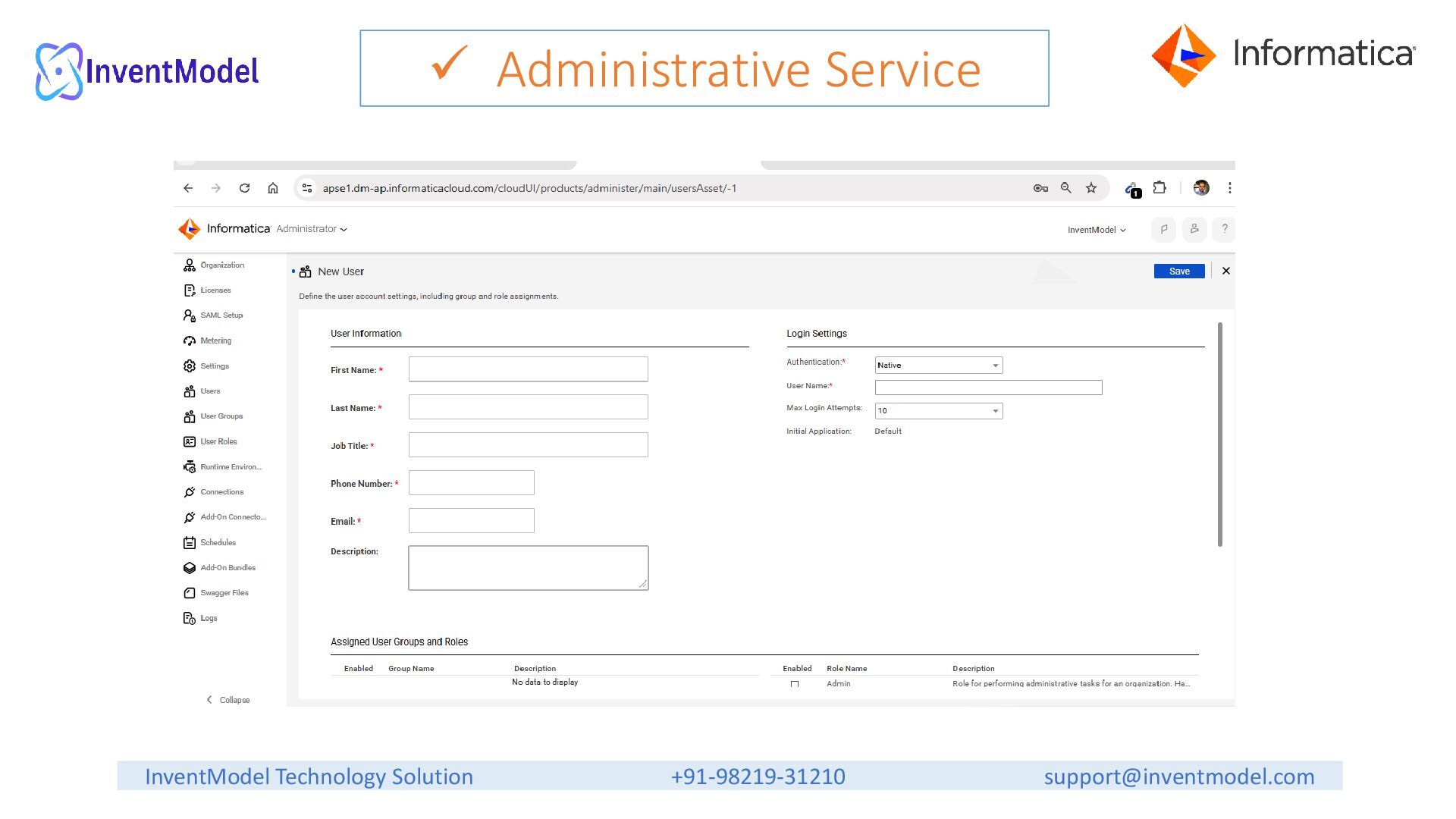Focus the Phone Number field
The image size is (1456, 819).
(x=472, y=483)
